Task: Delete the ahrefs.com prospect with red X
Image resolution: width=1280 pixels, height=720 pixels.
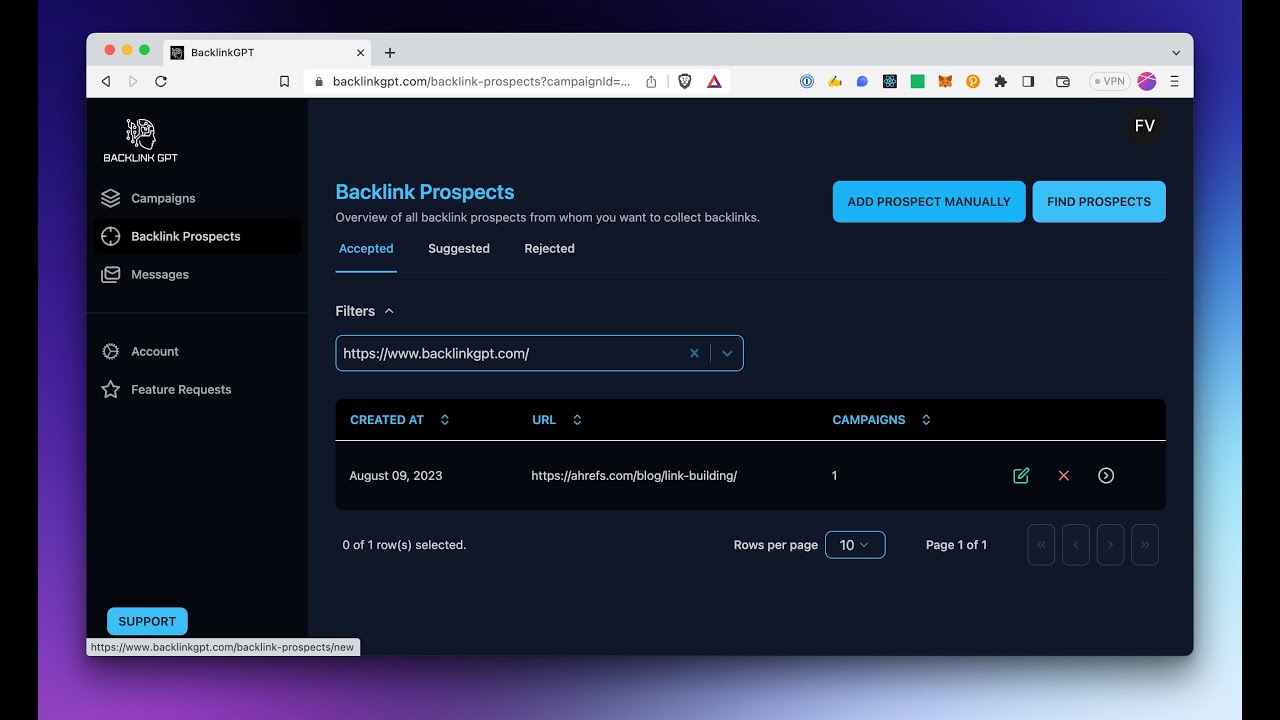Action: click(1063, 476)
